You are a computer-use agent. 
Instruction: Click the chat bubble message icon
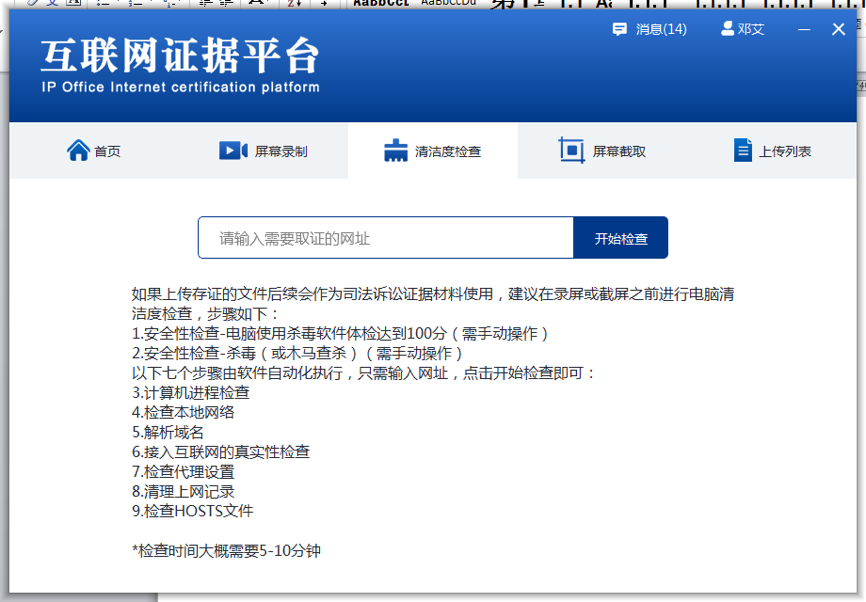click(620, 29)
